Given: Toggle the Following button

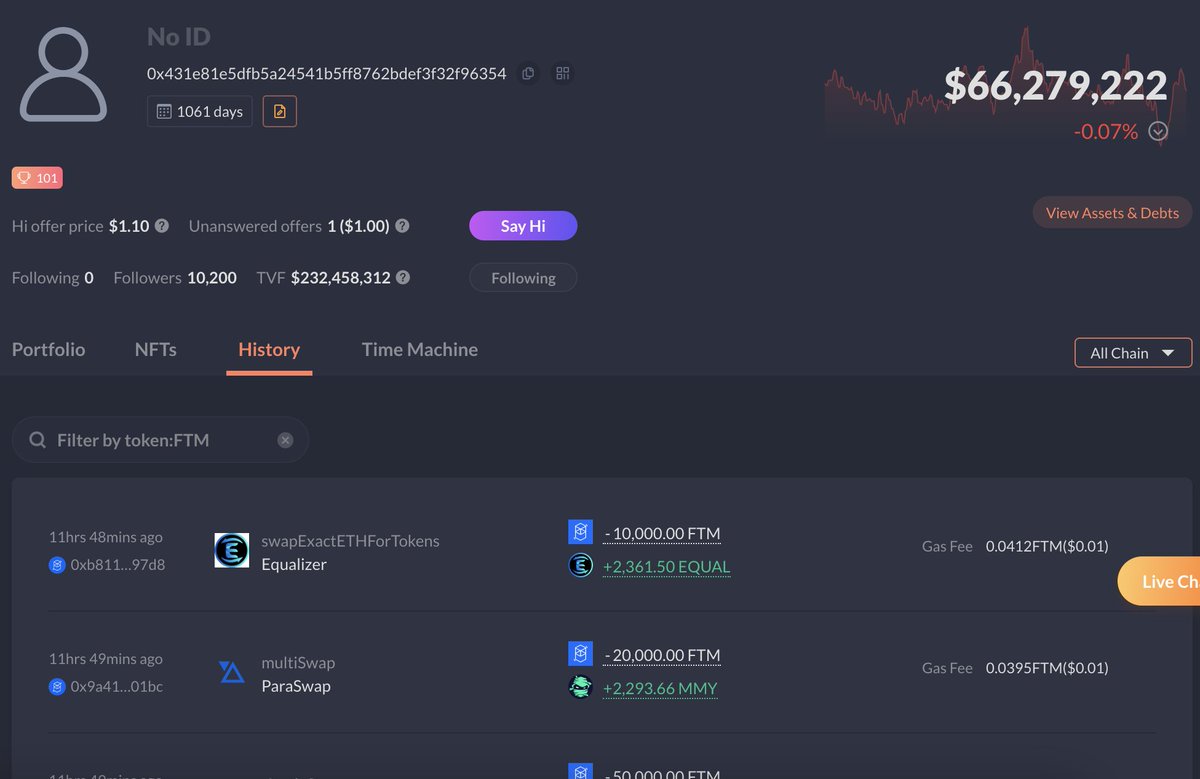Looking at the screenshot, I should 523,278.
